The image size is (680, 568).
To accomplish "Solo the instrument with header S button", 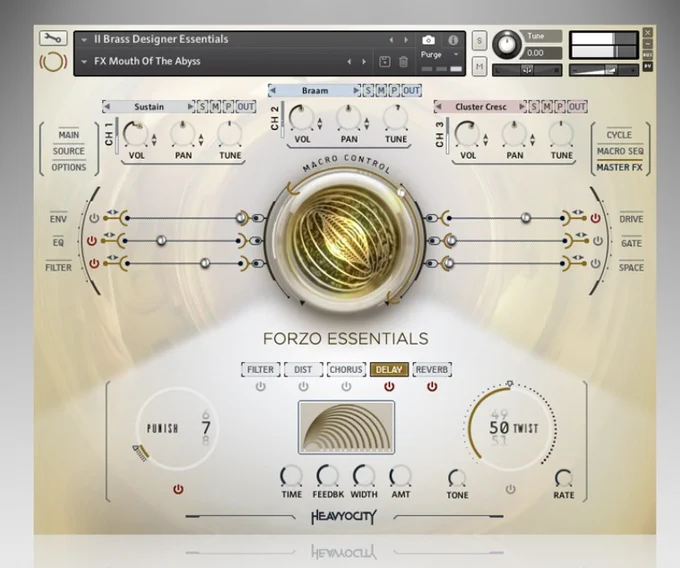I will pyautogui.click(x=479, y=41).
